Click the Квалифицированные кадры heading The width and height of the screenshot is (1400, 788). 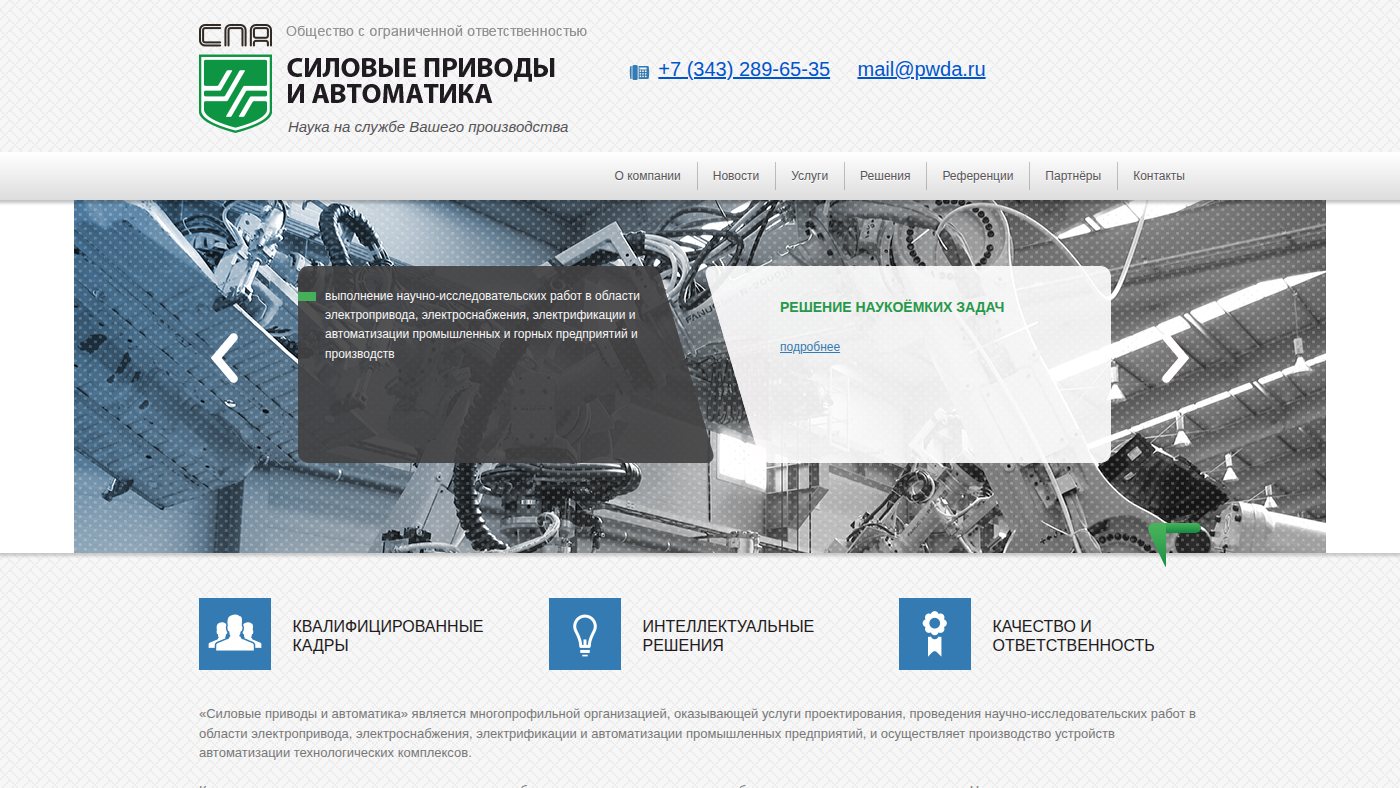coord(388,636)
